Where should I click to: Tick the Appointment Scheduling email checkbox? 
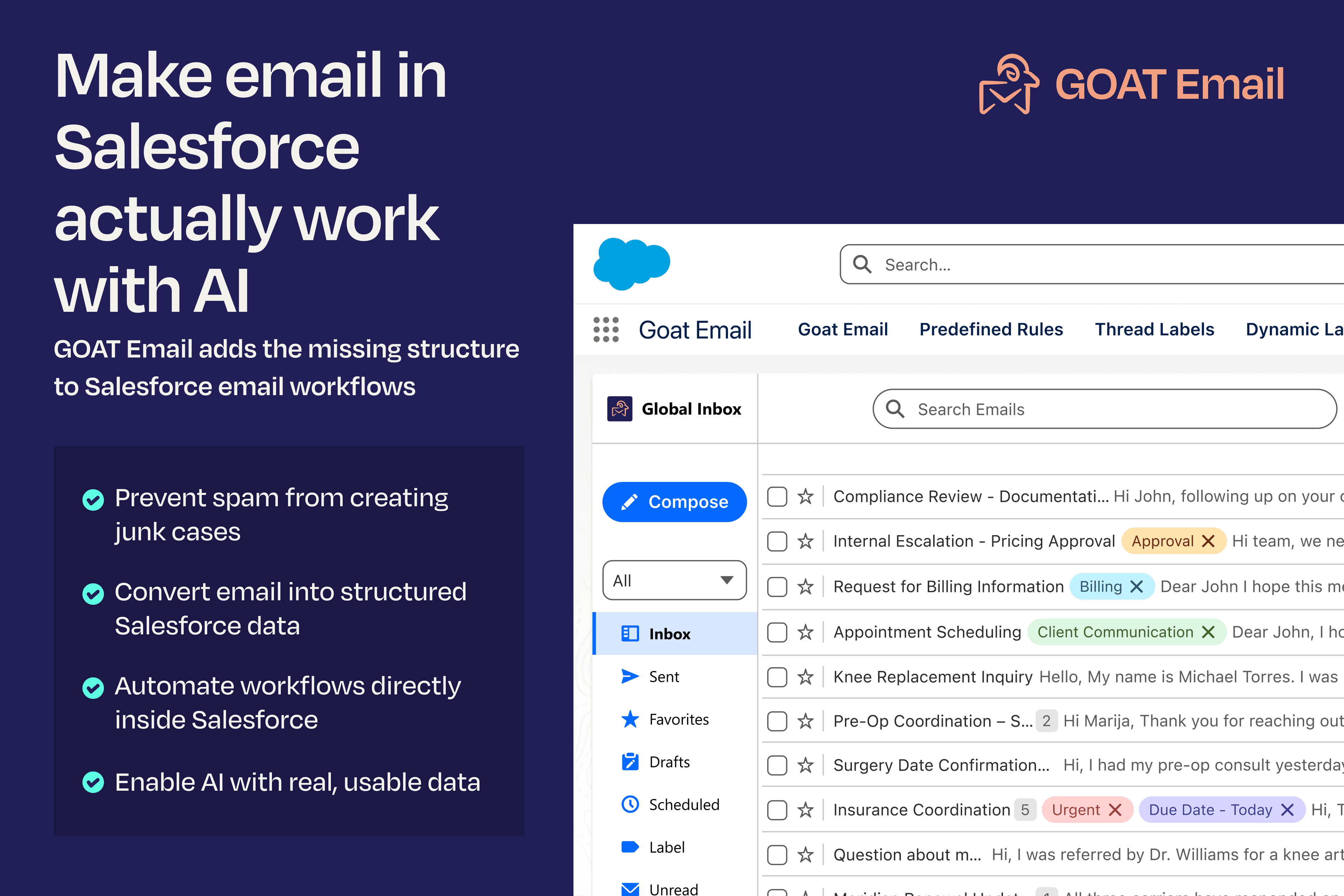[x=777, y=632]
